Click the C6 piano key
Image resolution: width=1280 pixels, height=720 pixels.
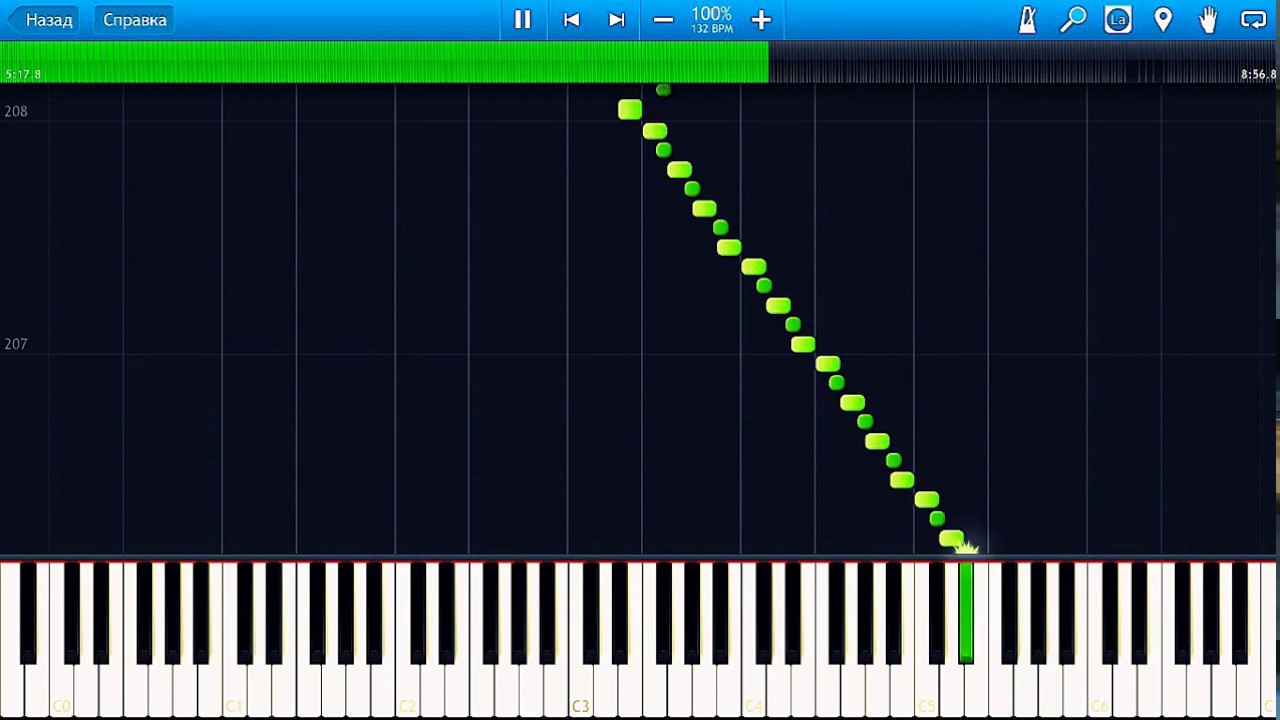point(1099,690)
